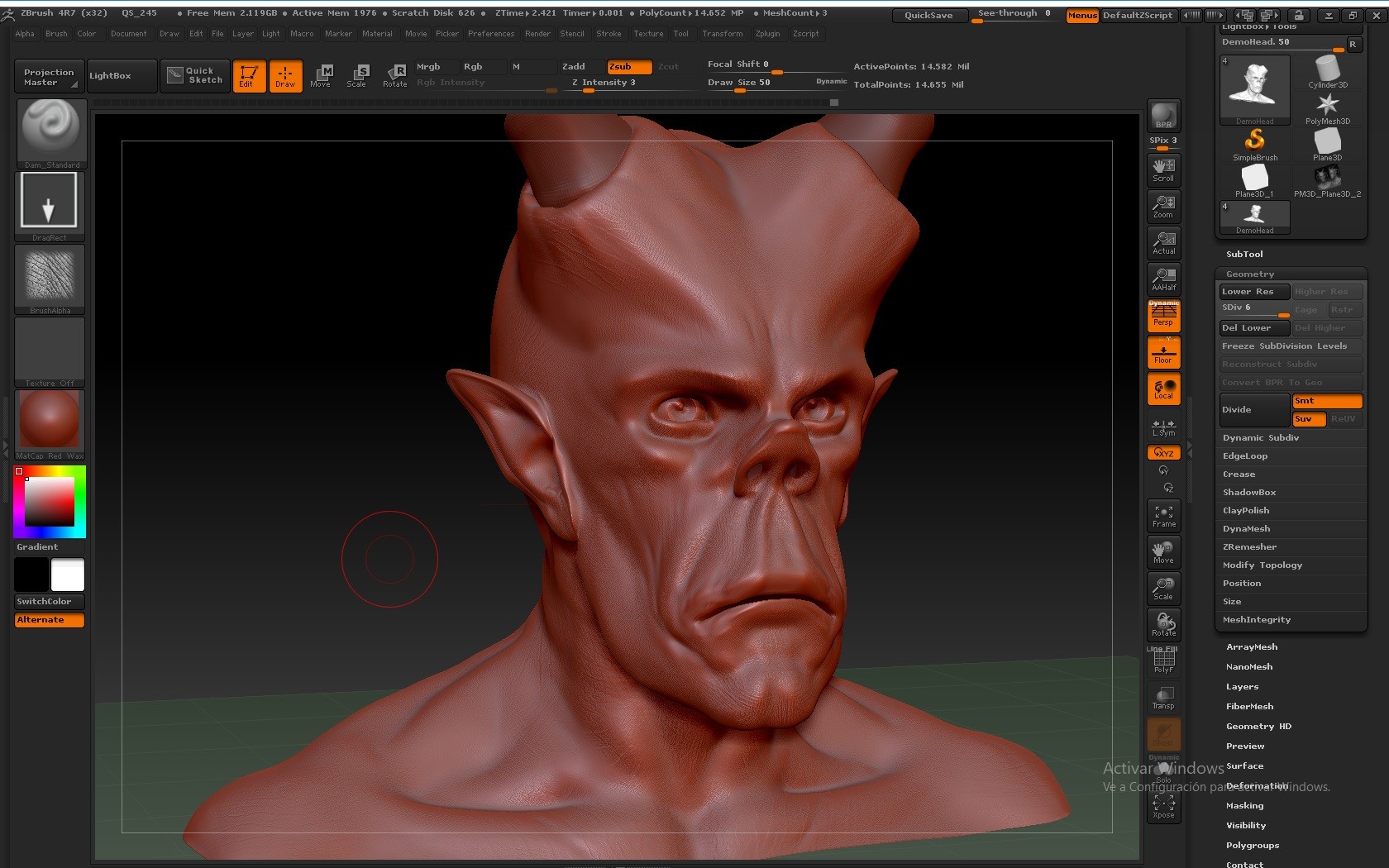Image resolution: width=1389 pixels, height=868 pixels.
Task: Pick the MatCap Red Wax material
Action: click(49, 420)
